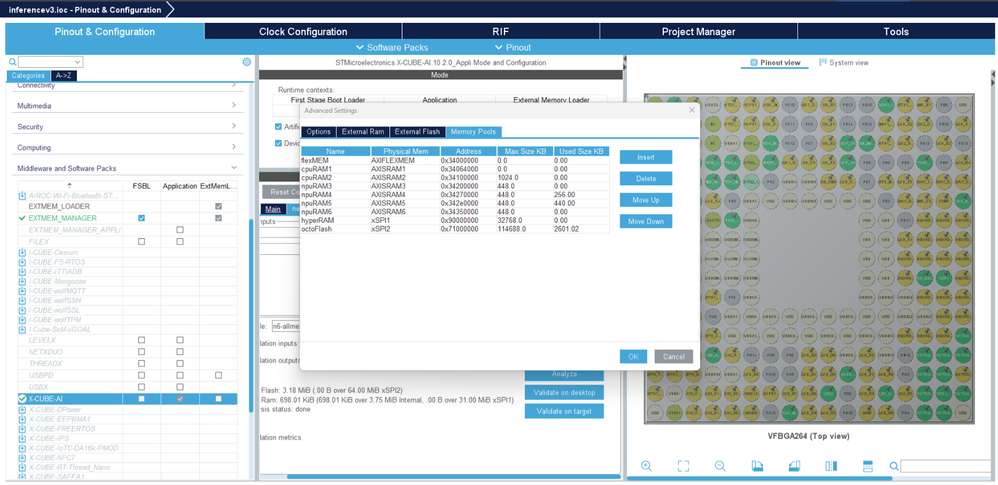The height and width of the screenshot is (485, 998).
Task: Click download icon for I-CUBE-wolfMQTT
Action: 23,291
